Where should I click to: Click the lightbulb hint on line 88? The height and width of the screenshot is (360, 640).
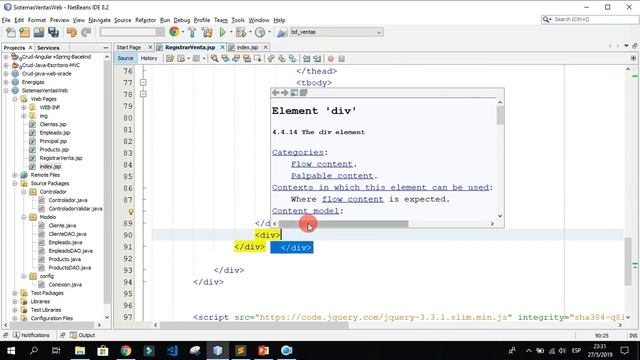click(131, 211)
